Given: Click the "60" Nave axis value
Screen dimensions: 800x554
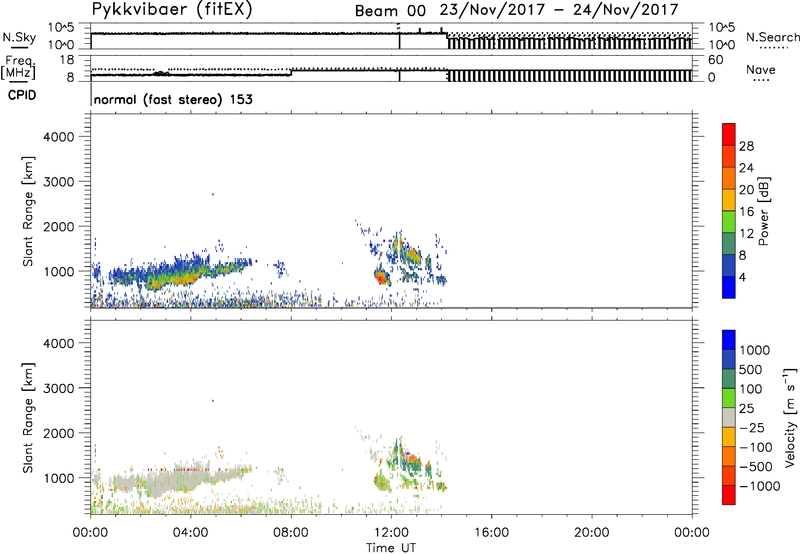Looking at the screenshot, I should click(x=715, y=60).
